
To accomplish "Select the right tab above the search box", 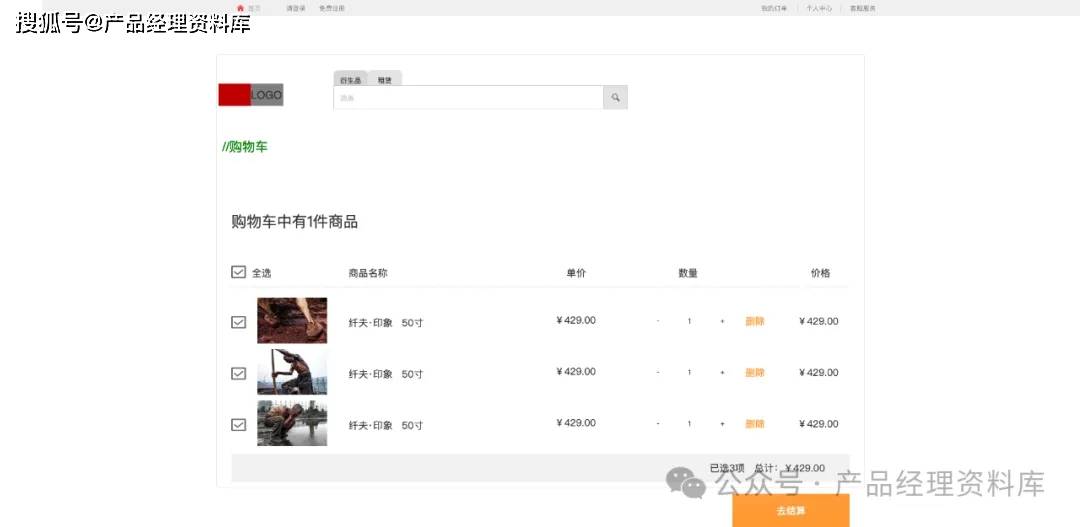I will (384, 79).
